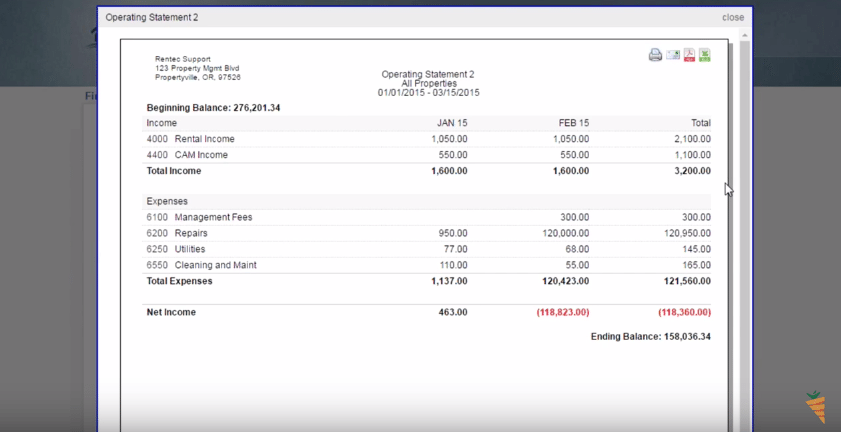Click the 'Ending Balance: 158,036.34' line
Image resolution: width=841 pixels, height=432 pixels.
[x=651, y=337]
